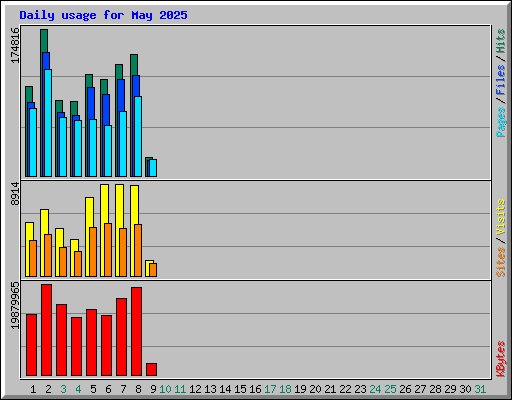Click the orange Sites bar for day 8

coord(138,250)
